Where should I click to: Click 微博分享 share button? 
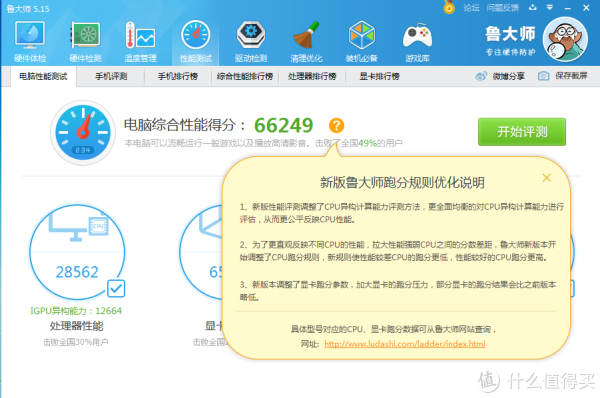500,76
